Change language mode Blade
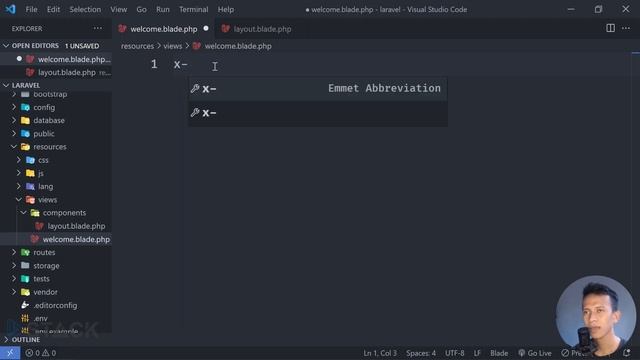The image size is (640, 360). [x=499, y=353]
